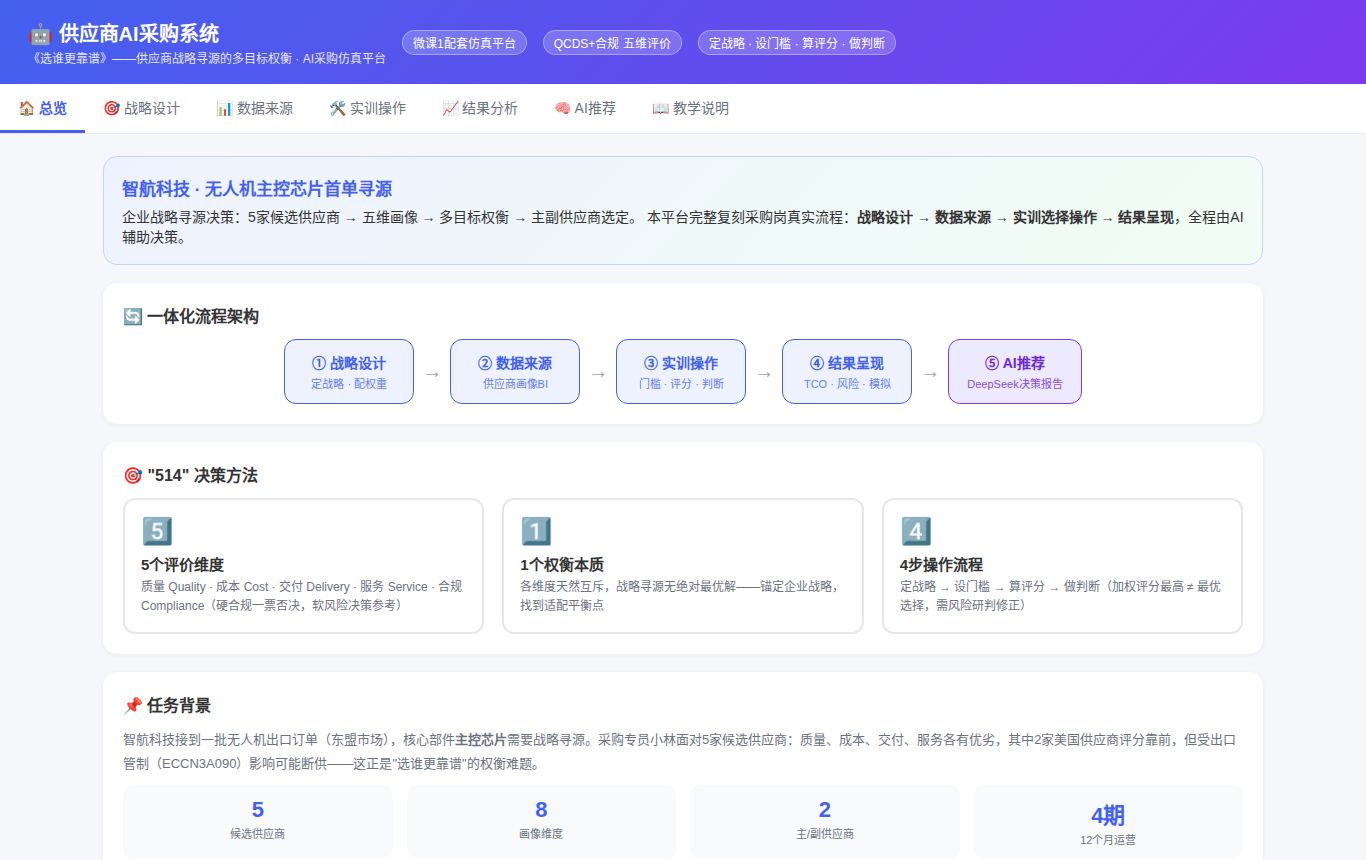The width and height of the screenshot is (1366, 860).
Task: Click the QCDS+合规 五维评价 badge
Action: [612, 43]
